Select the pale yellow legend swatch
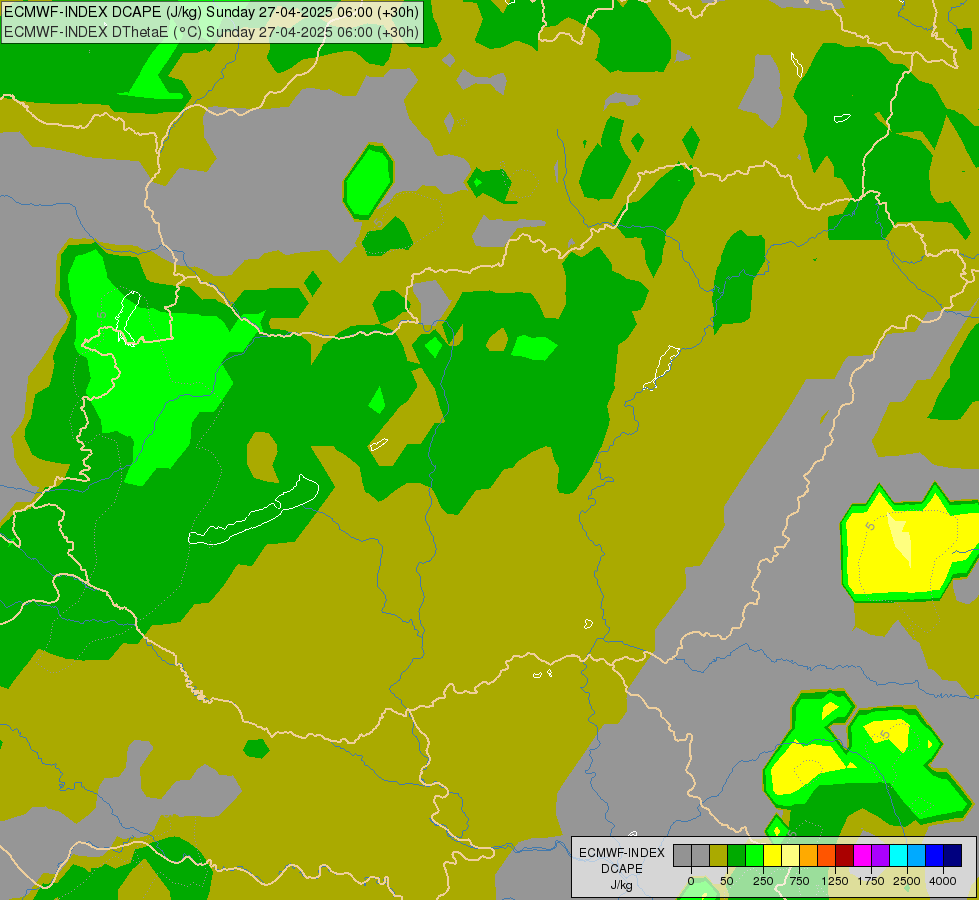The image size is (979, 900). click(791, 856)
